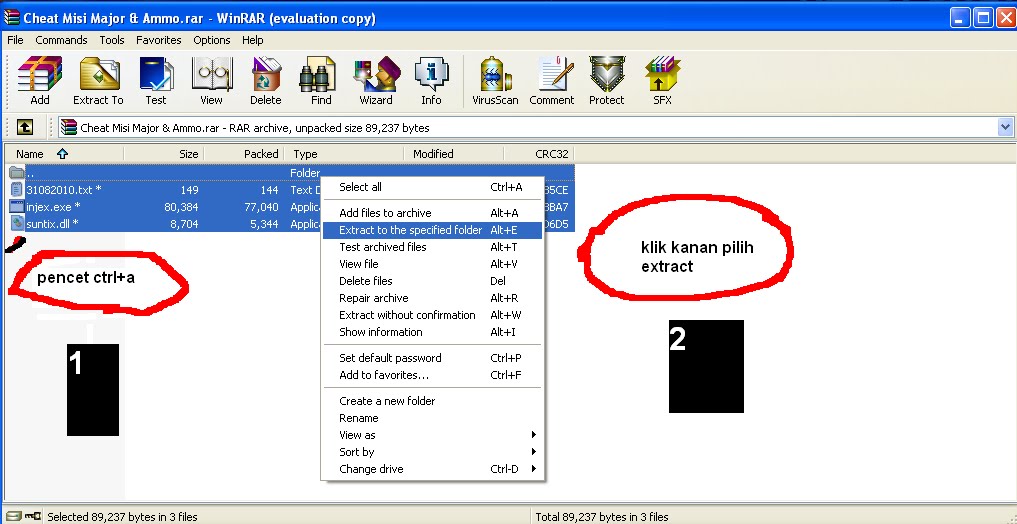
Task: Sort by the CRC32 column header
Action: (539, 154)
